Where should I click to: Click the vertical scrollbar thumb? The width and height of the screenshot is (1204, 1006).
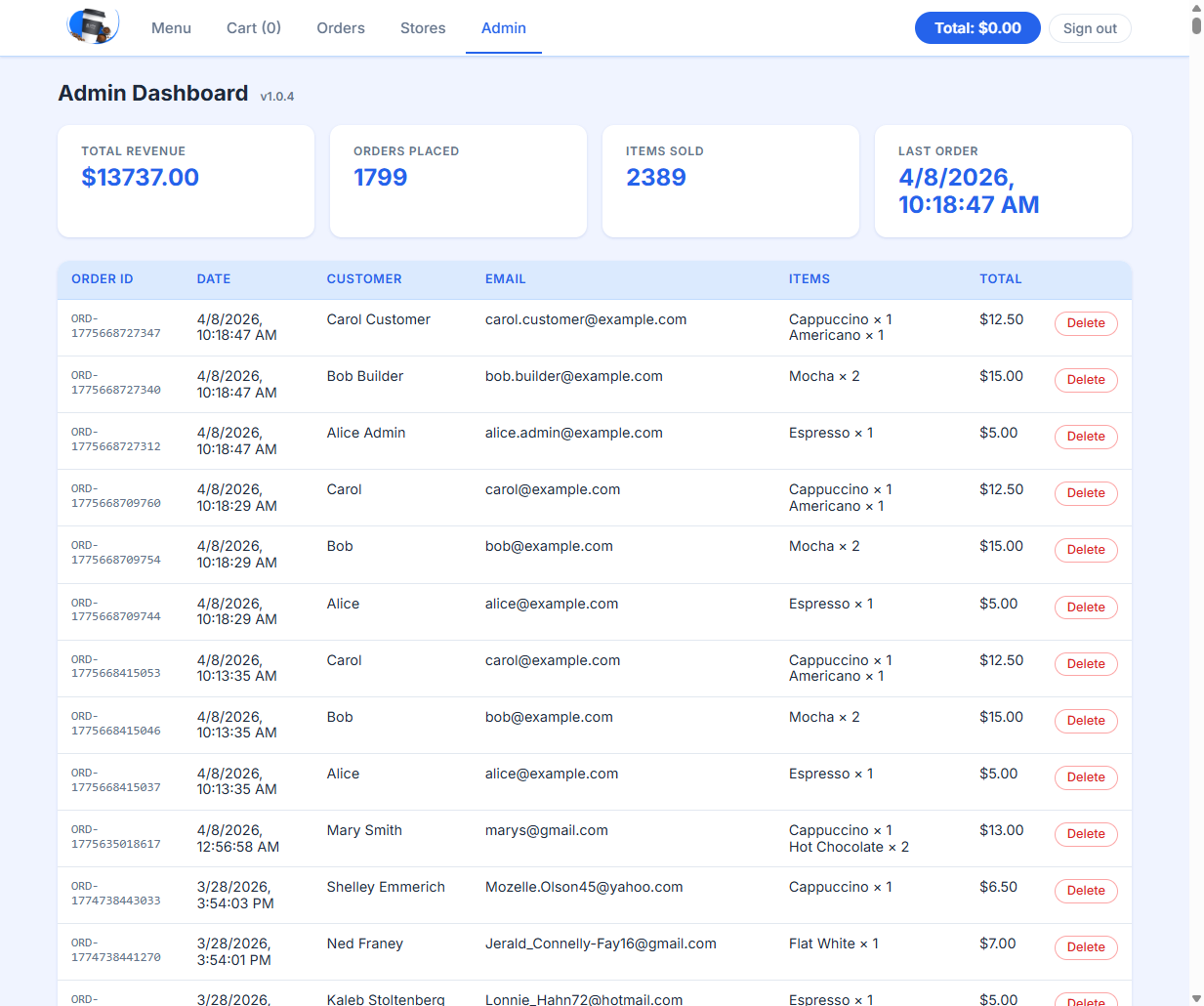pyautogui.click(x=1196, y=25)
